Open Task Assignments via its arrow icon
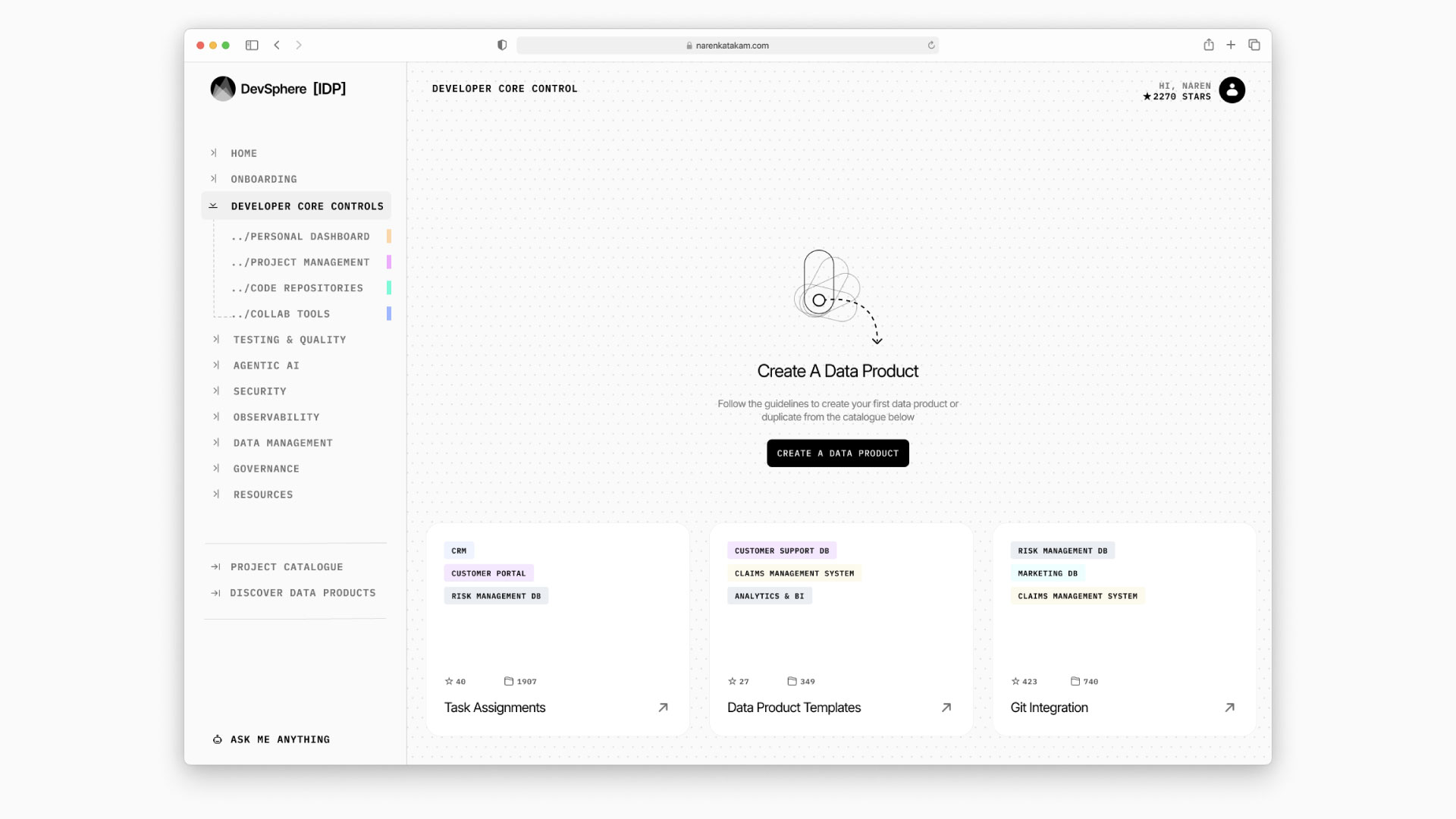This screenshot has width=1456, height=819. (663, 708)
